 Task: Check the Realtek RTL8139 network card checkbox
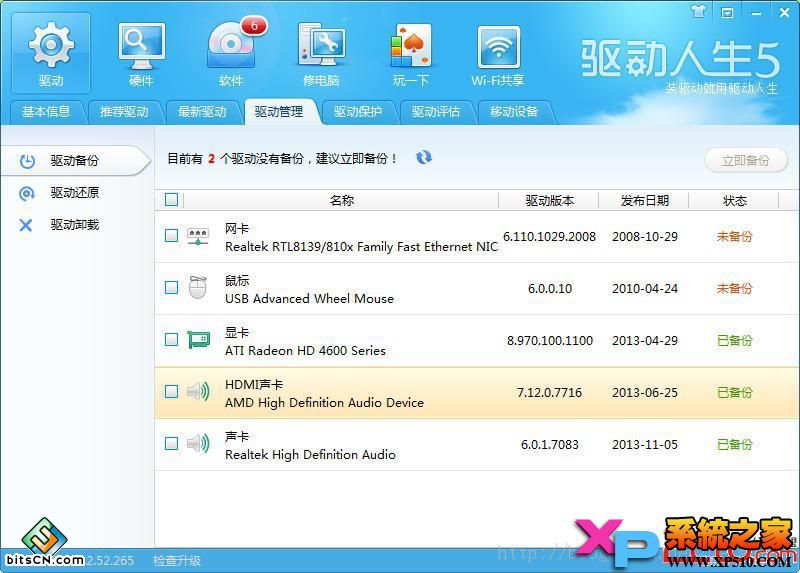click(x=171, y=236)
